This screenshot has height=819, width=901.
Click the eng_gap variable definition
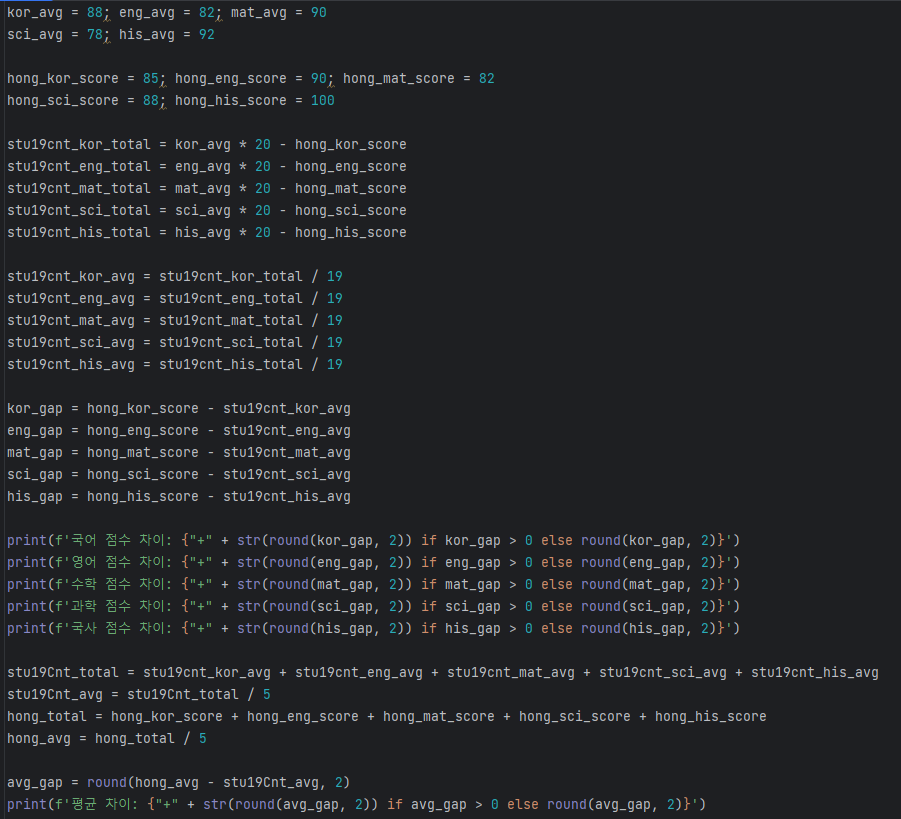[x=34, y=431]
